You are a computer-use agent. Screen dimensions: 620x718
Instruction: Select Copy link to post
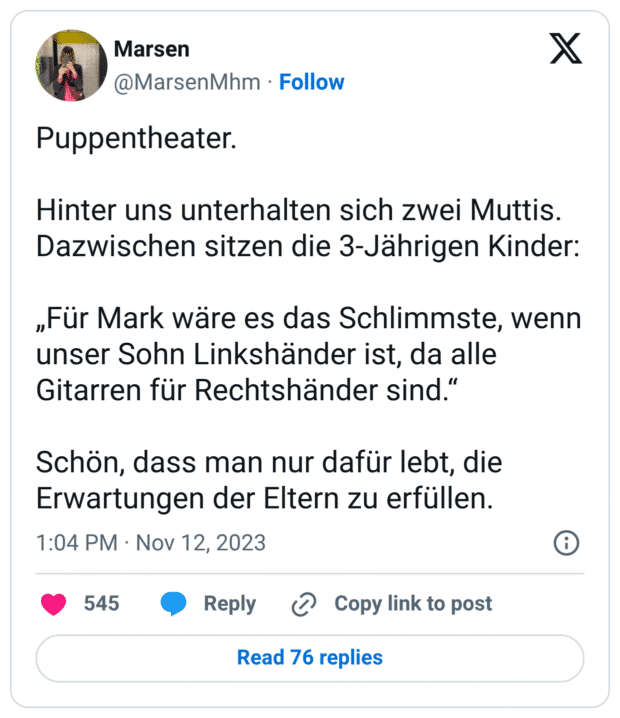(412, 604)
